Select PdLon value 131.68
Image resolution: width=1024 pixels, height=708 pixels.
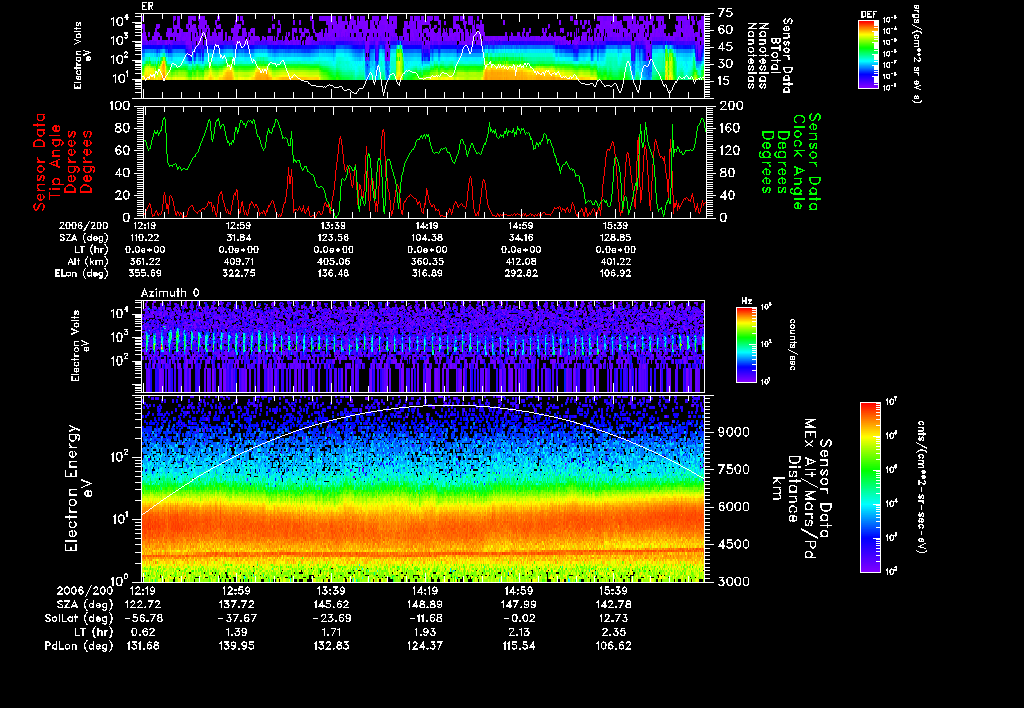coord(142,645)
